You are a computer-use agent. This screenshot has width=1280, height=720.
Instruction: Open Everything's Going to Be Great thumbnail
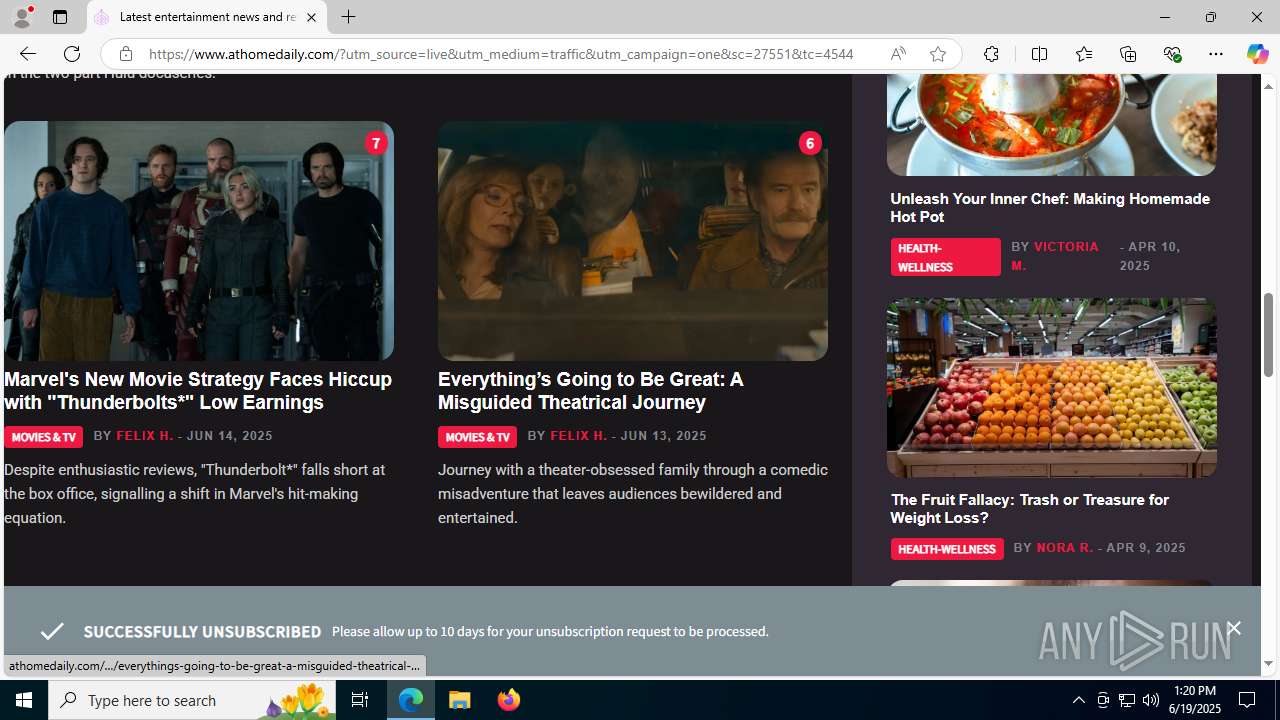(632, 241)
